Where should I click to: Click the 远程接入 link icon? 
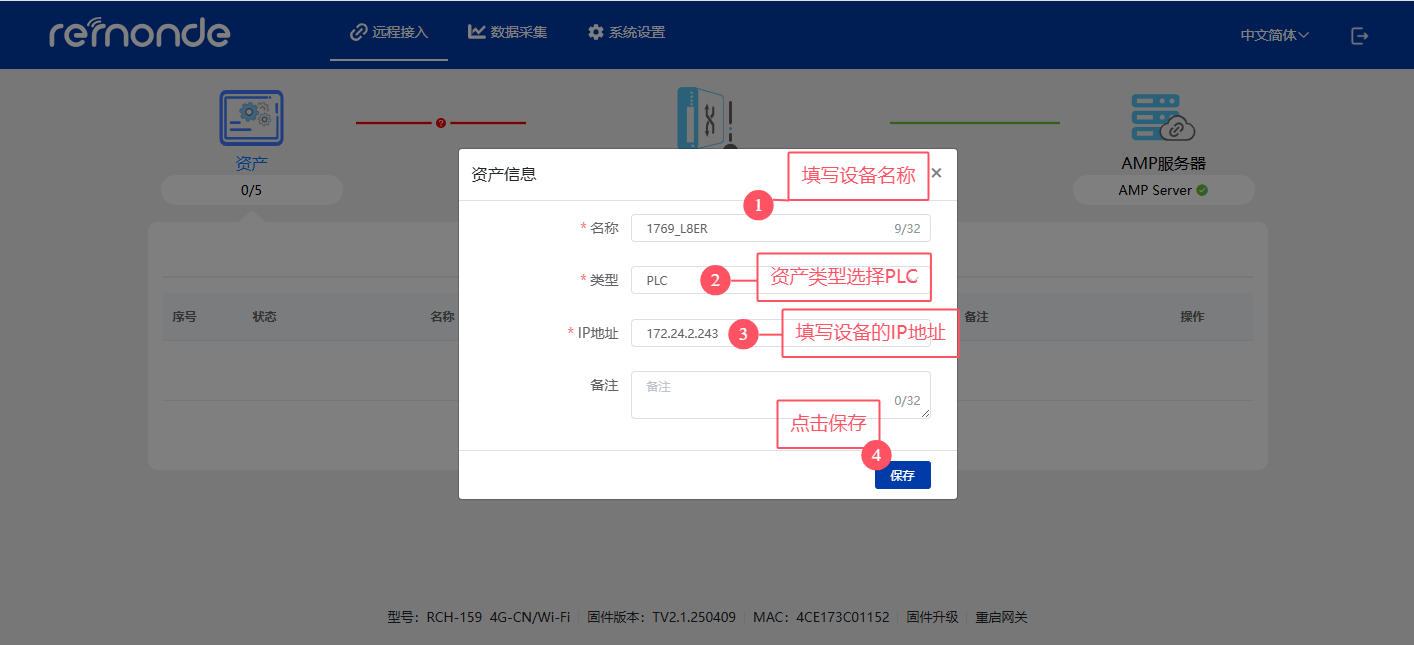point(358,32)
